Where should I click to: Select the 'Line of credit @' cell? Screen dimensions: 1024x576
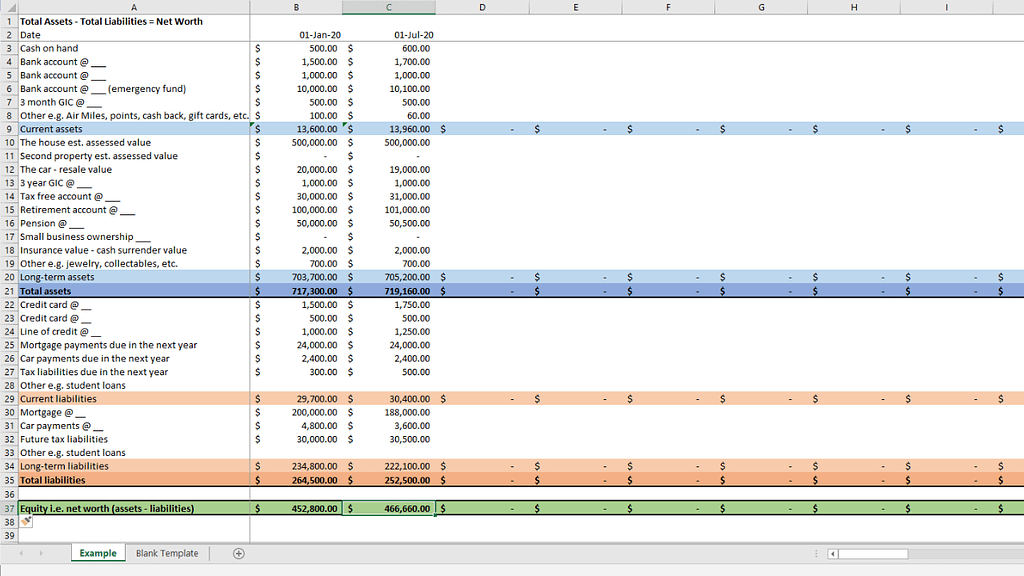click(134, 331)
